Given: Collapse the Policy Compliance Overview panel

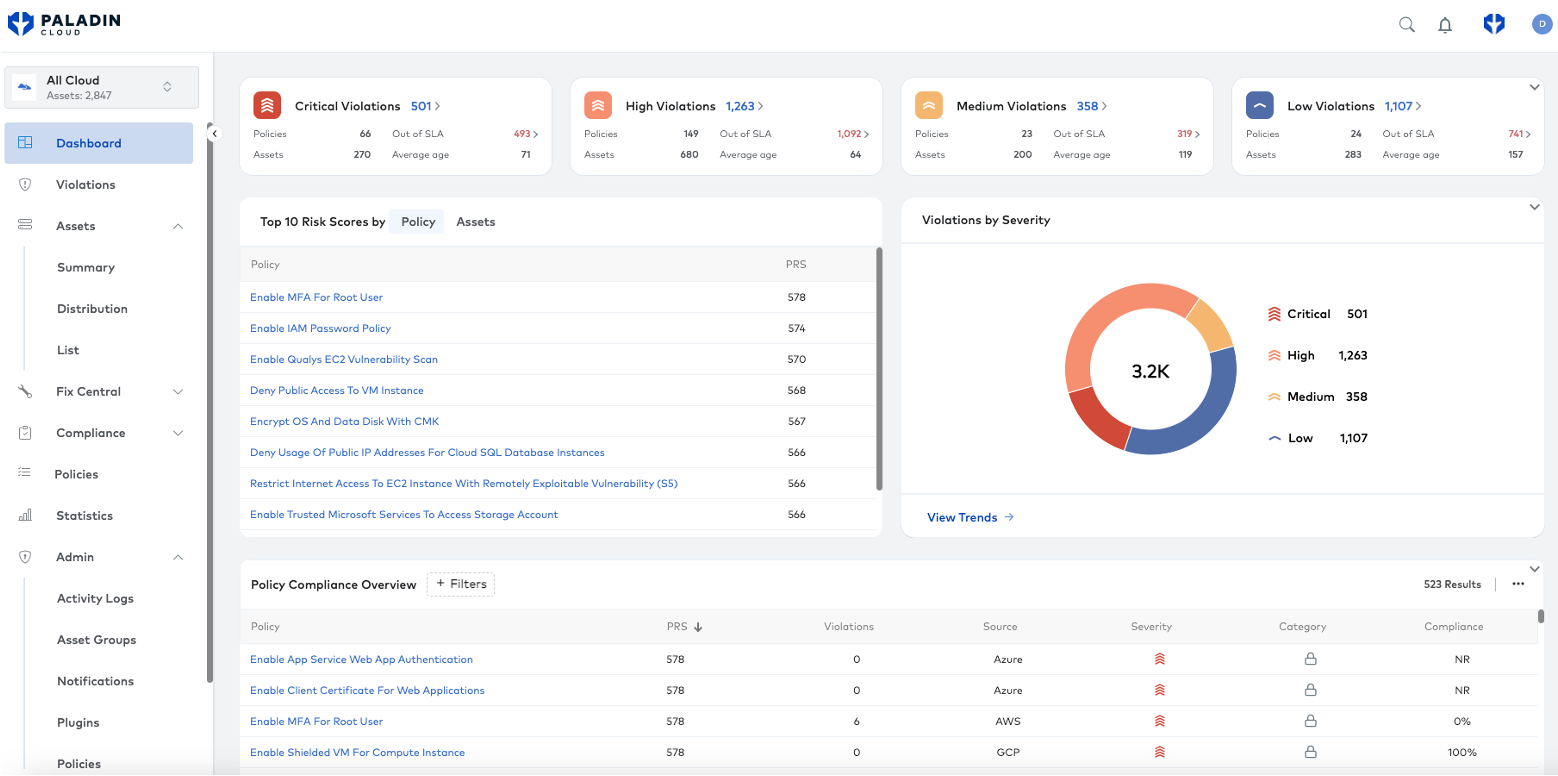Looking at the screenshot, I should point(1535,568).
